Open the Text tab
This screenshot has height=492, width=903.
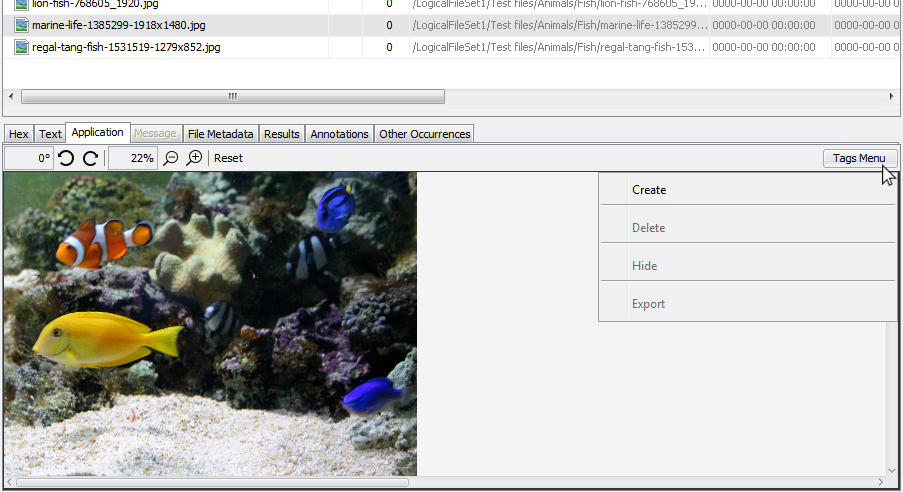[x=50, y=134]
